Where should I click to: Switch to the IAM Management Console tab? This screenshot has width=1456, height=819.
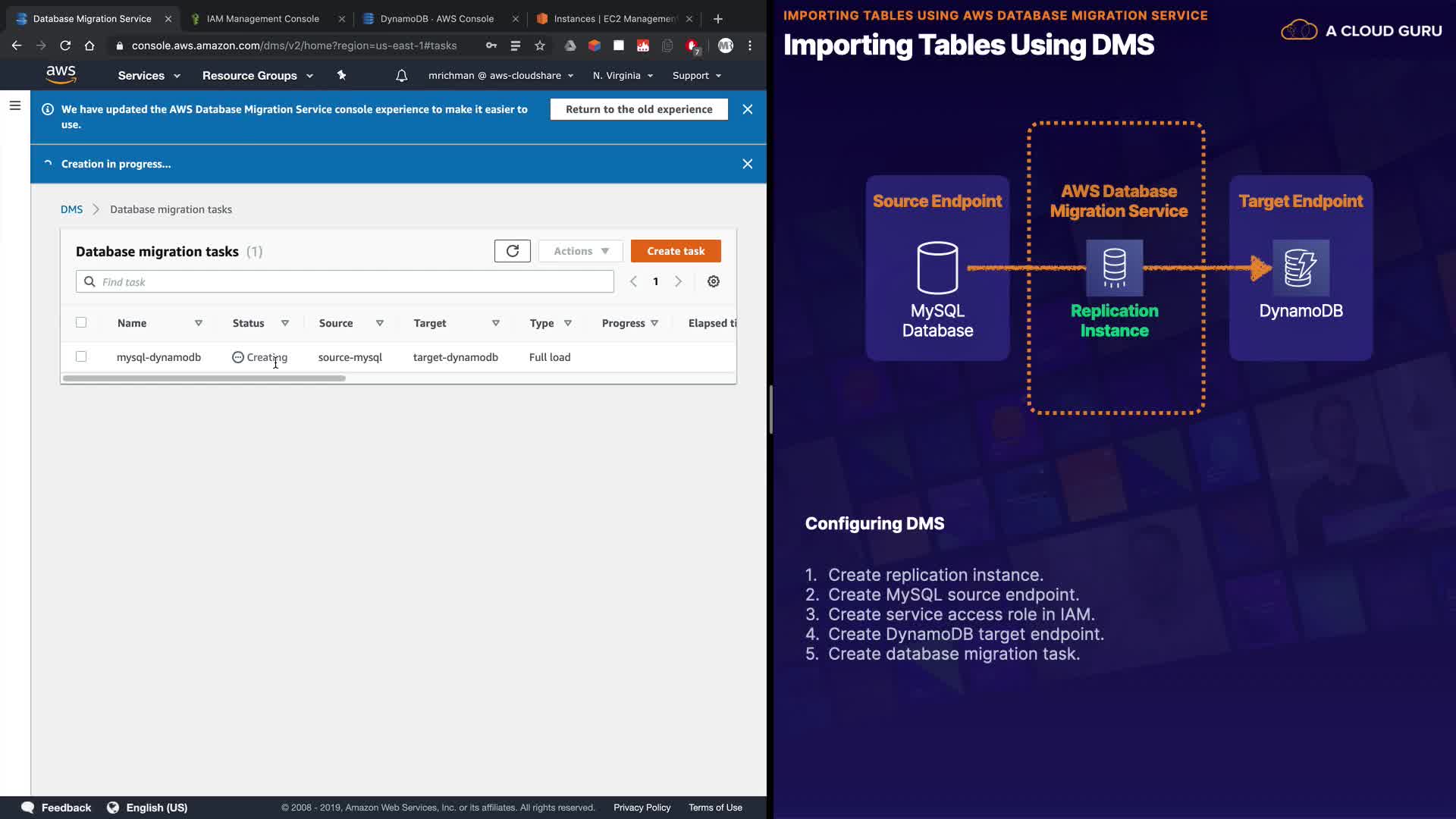(262, 18)
